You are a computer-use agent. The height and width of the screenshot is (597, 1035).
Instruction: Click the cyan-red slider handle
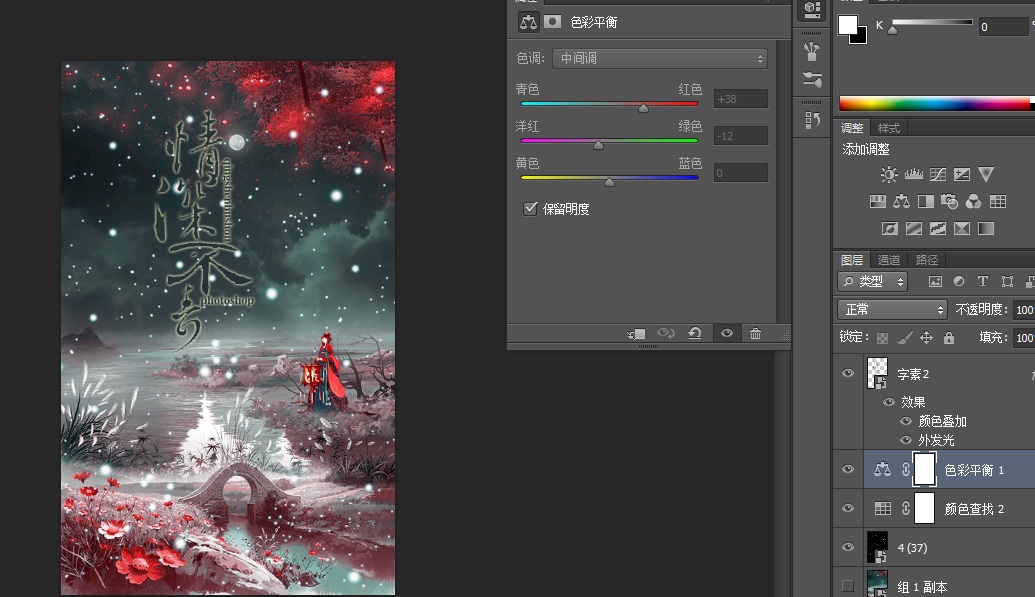[644, 108]
